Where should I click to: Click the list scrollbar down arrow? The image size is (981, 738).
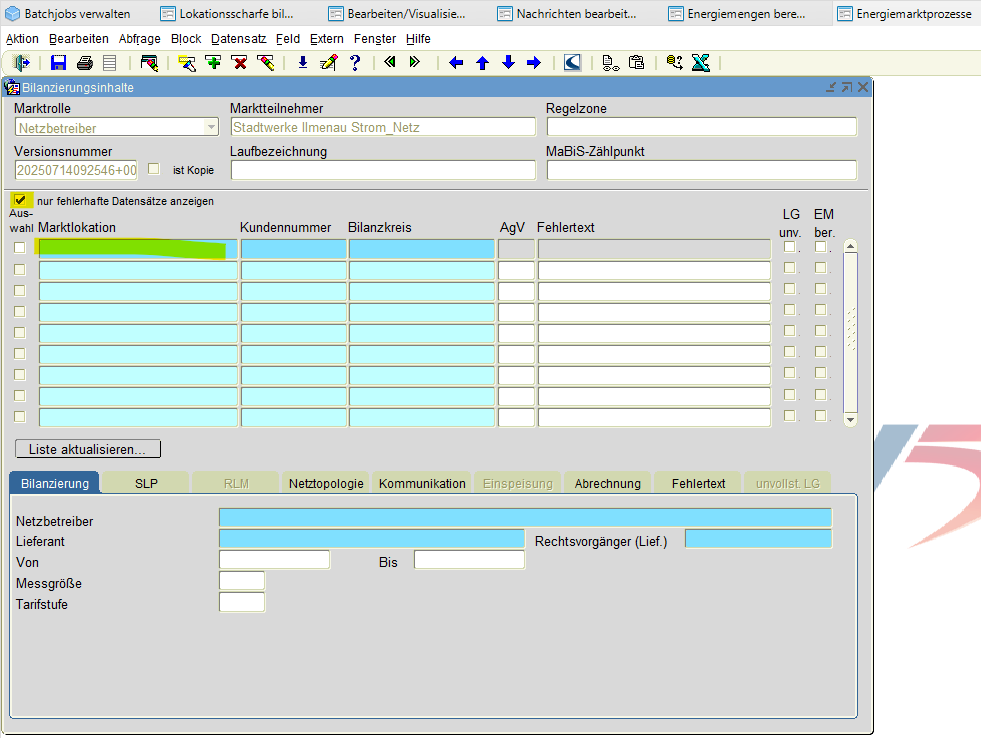pos(851,420)
